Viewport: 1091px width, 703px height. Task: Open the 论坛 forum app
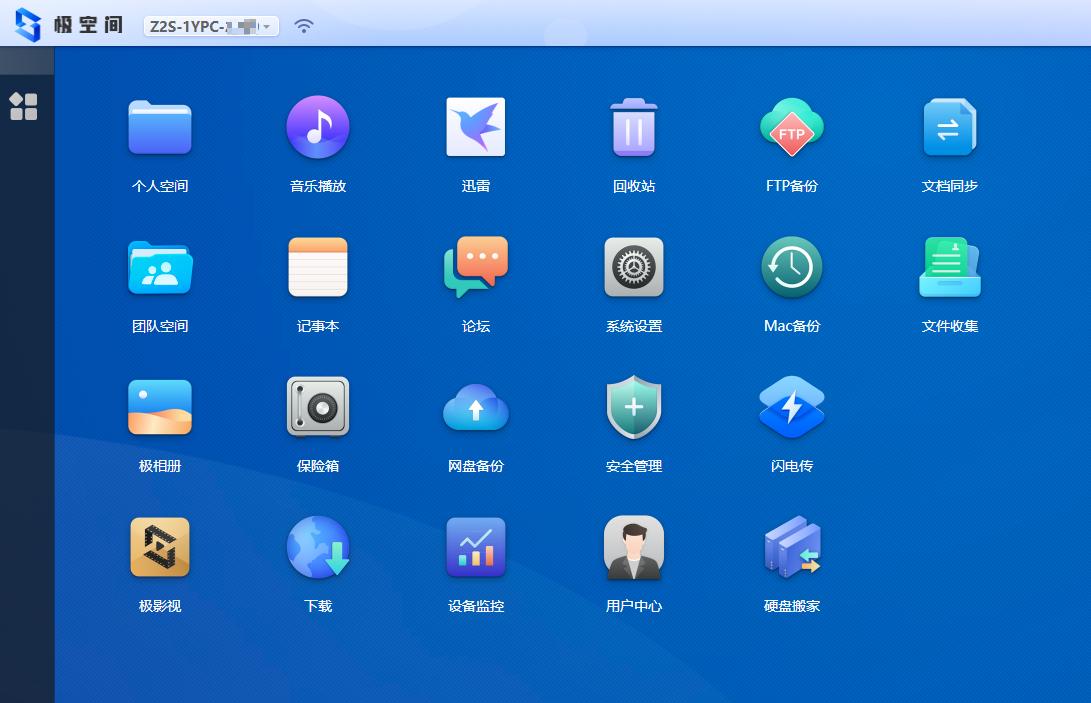pyautogui.click(x=476, y=268)
